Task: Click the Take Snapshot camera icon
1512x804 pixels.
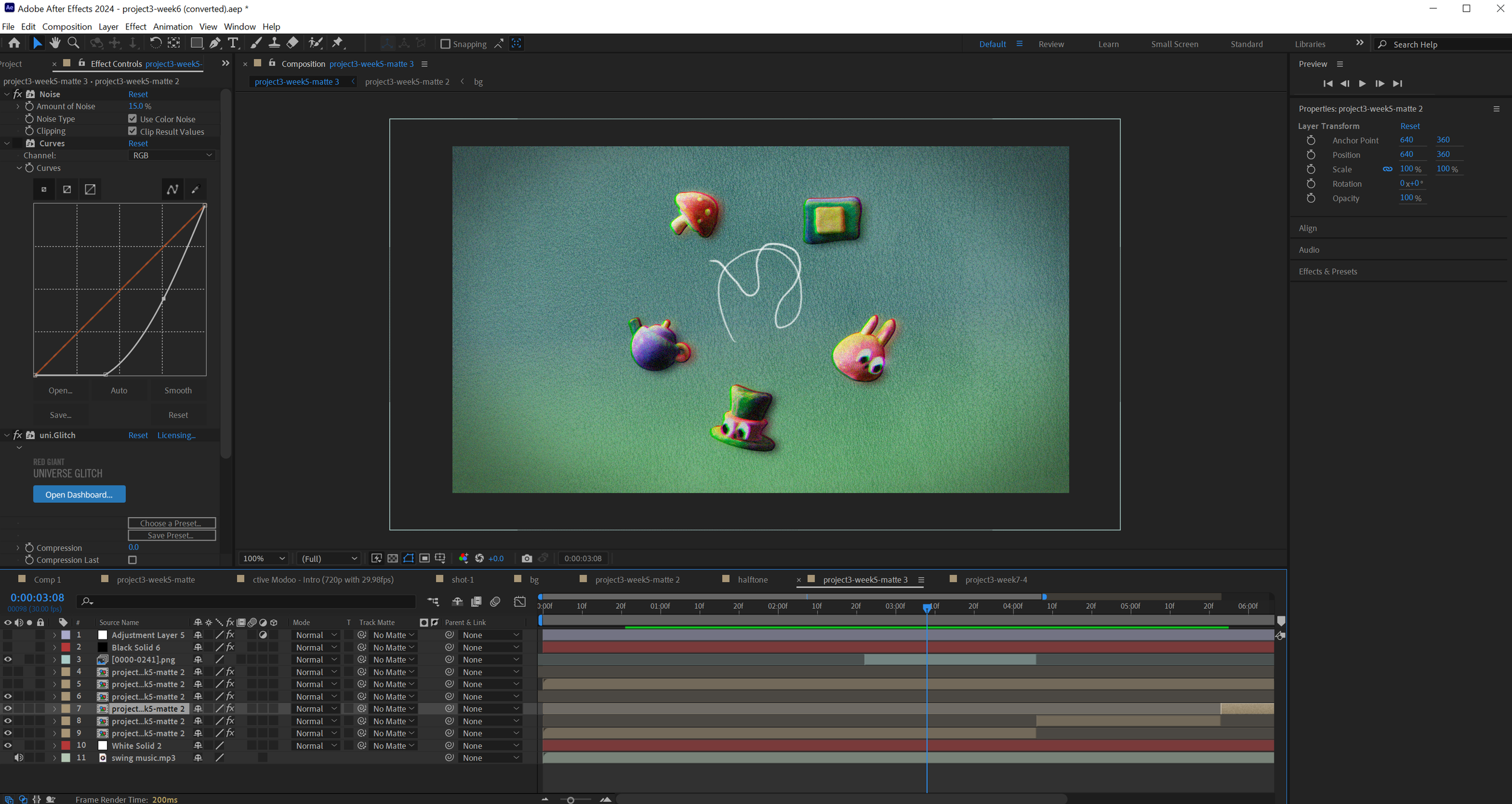Action: 527,559
